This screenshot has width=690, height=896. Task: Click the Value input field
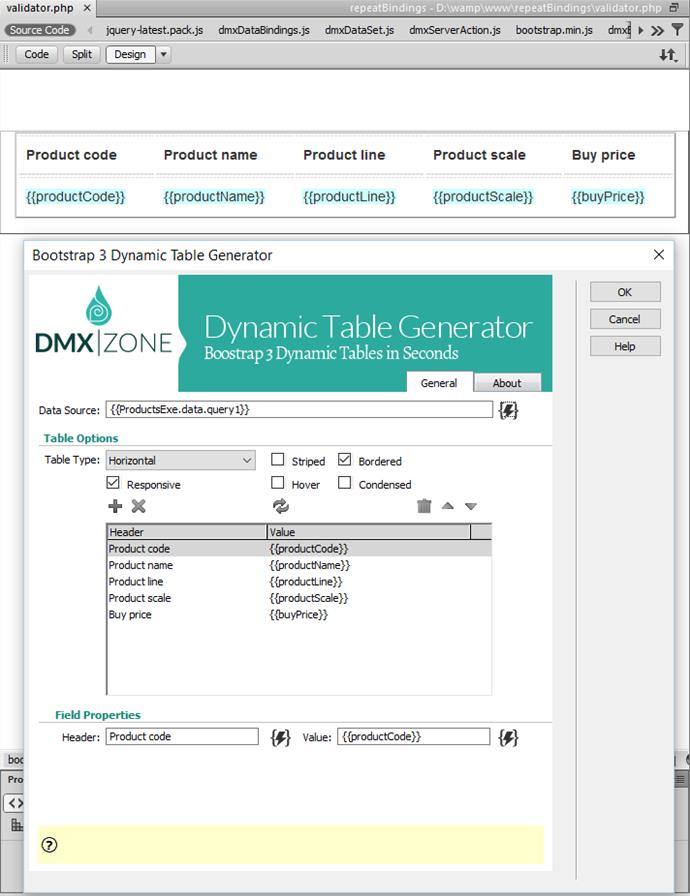tap(414, 737)
